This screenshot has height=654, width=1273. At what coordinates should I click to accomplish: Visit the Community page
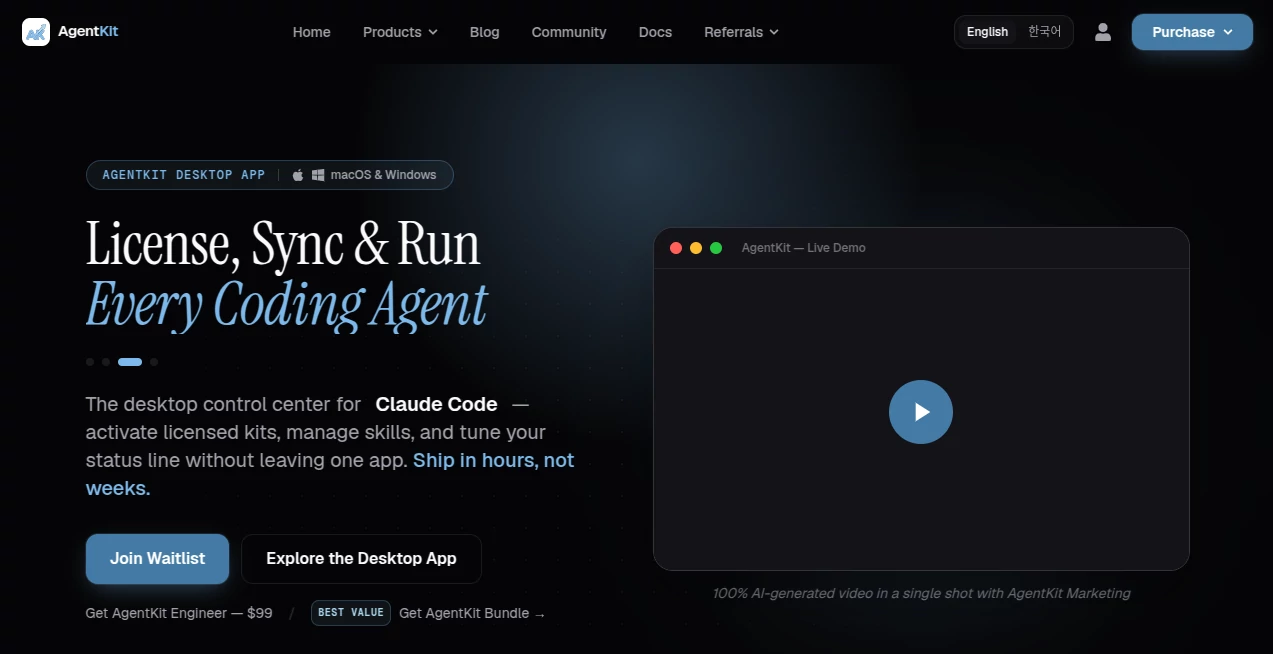point(569,32)
